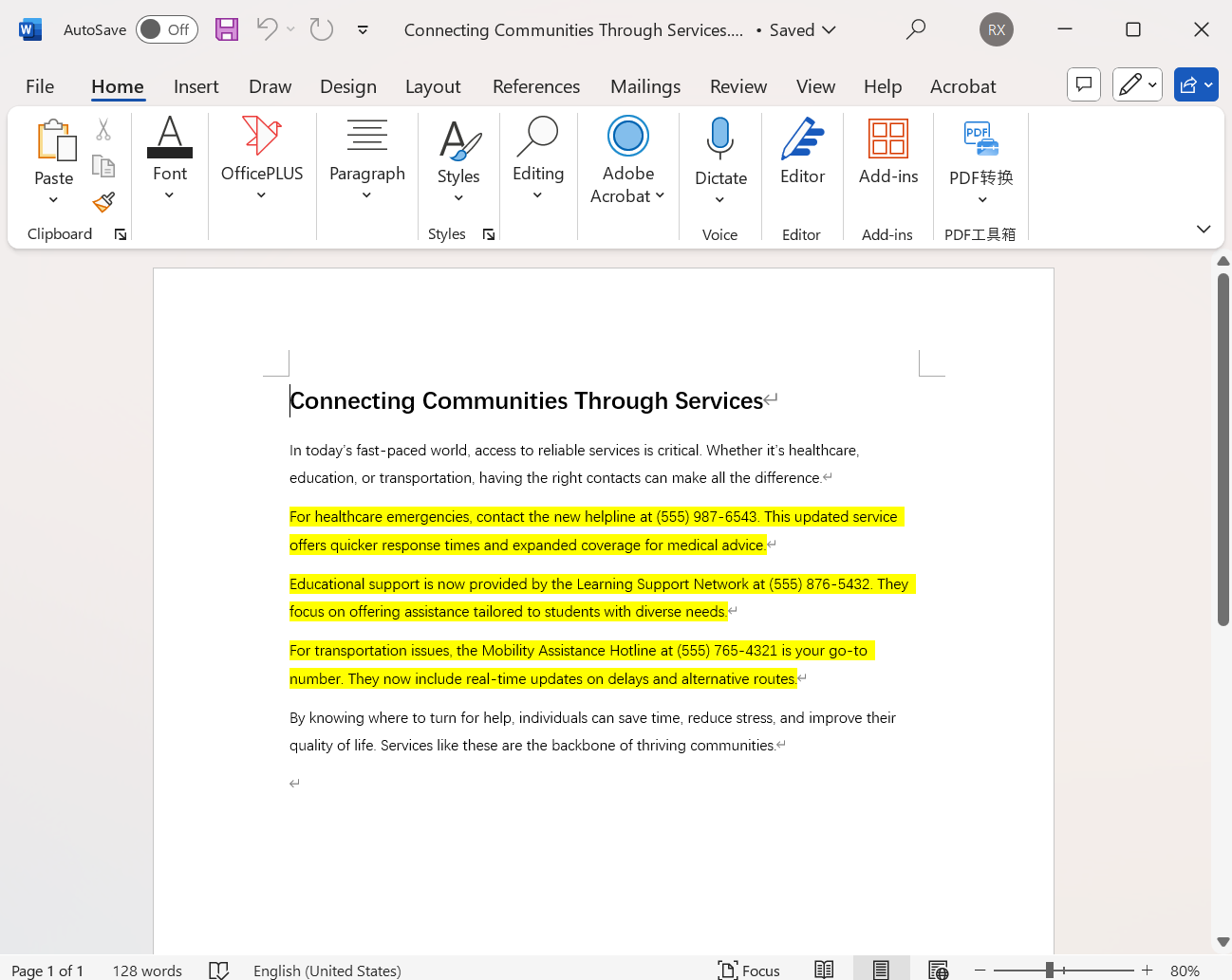Open the Format Painter
Image resolution: width=1232 pixels, height=980 pixels.
(x=103, y=202)
